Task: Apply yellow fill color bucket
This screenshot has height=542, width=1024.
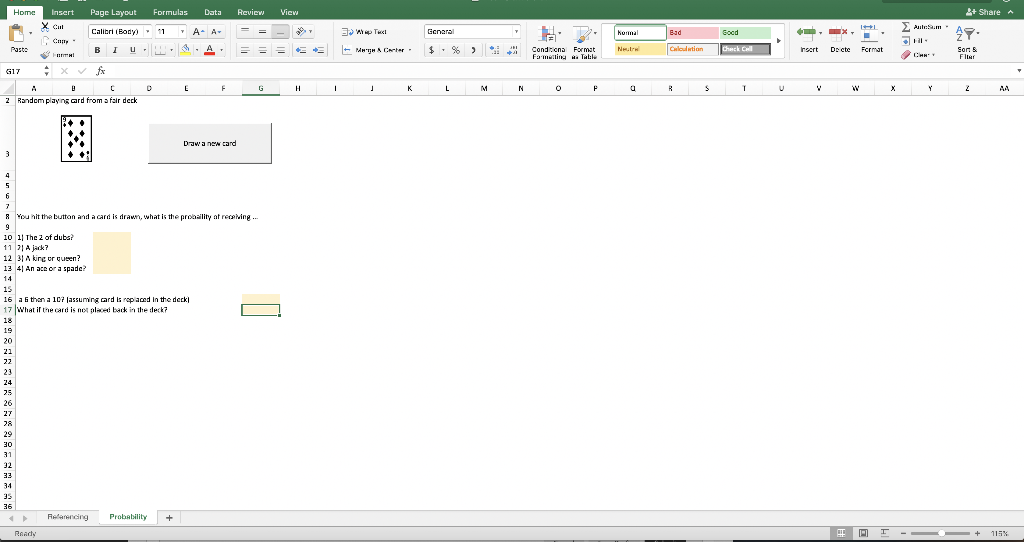Action: click(185, 50)
